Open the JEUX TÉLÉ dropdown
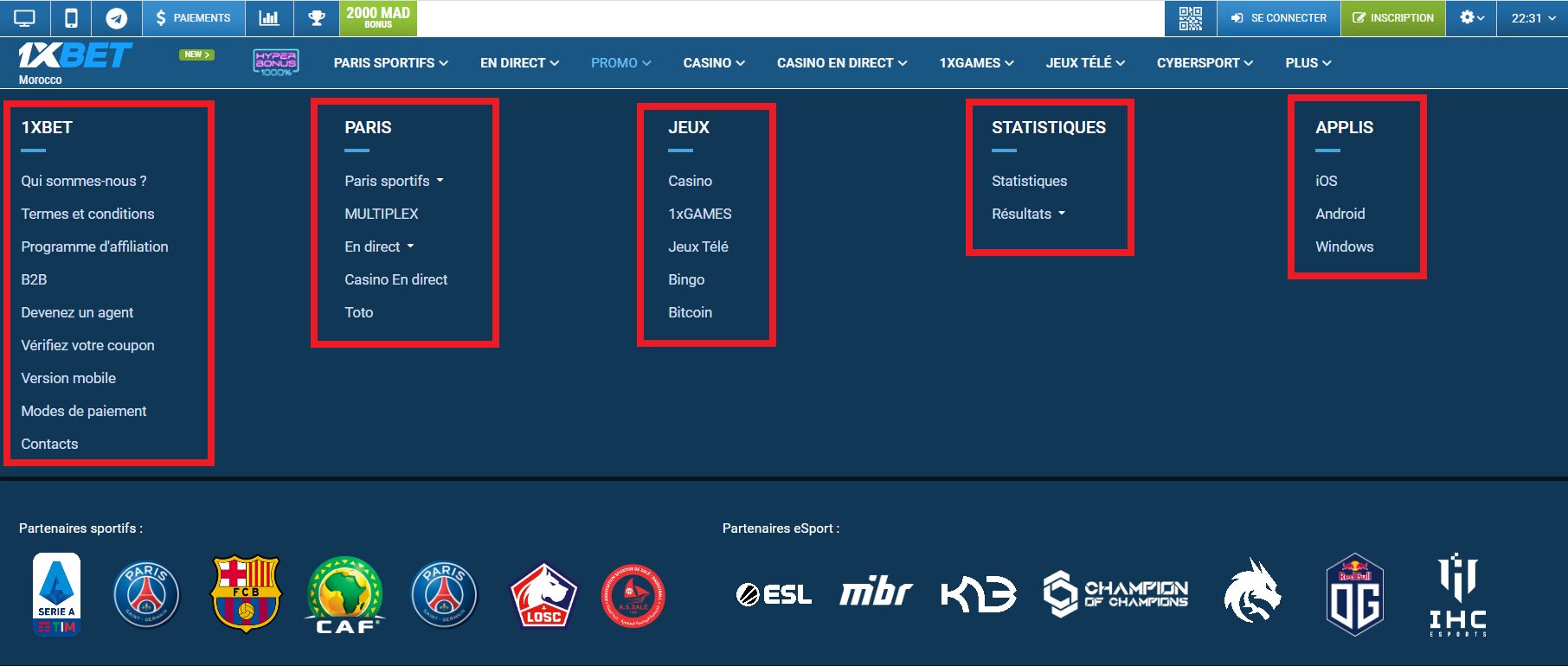 coord(1085,63)
